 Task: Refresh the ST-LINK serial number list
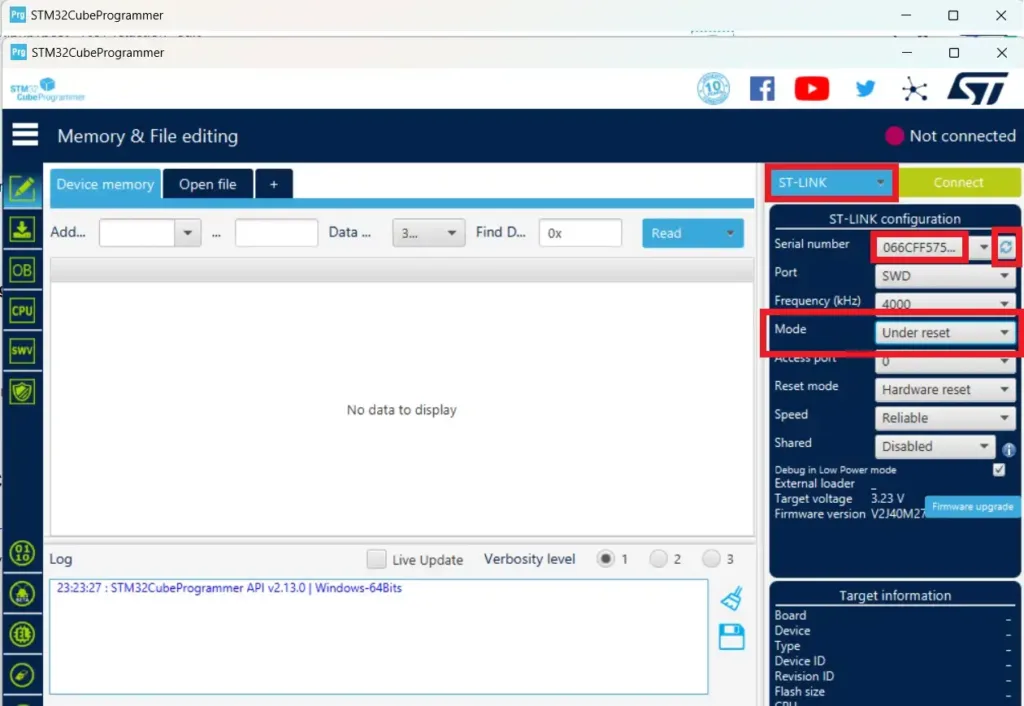(1006, 247)
